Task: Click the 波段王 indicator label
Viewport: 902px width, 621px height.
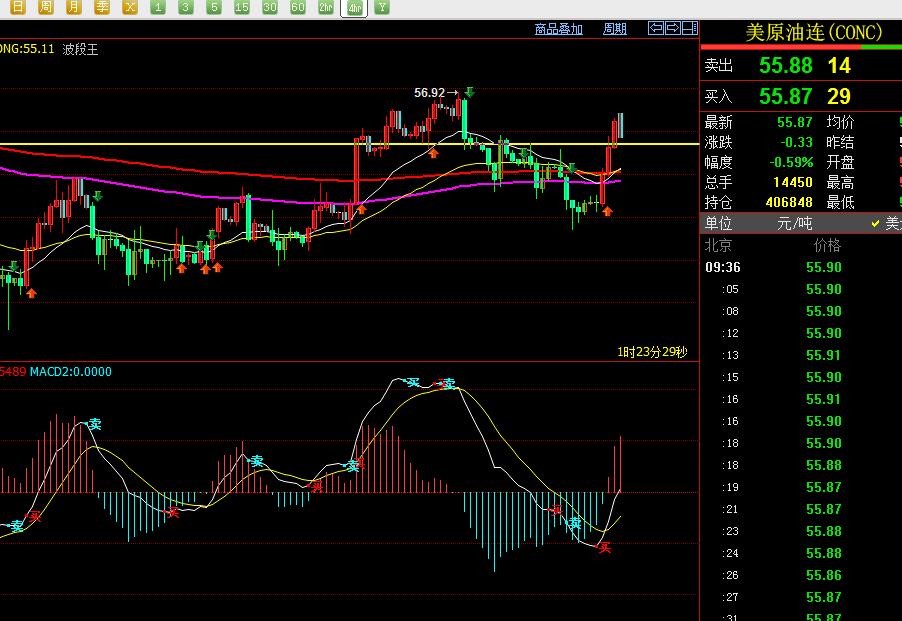Action: click(x=80, y=48)
